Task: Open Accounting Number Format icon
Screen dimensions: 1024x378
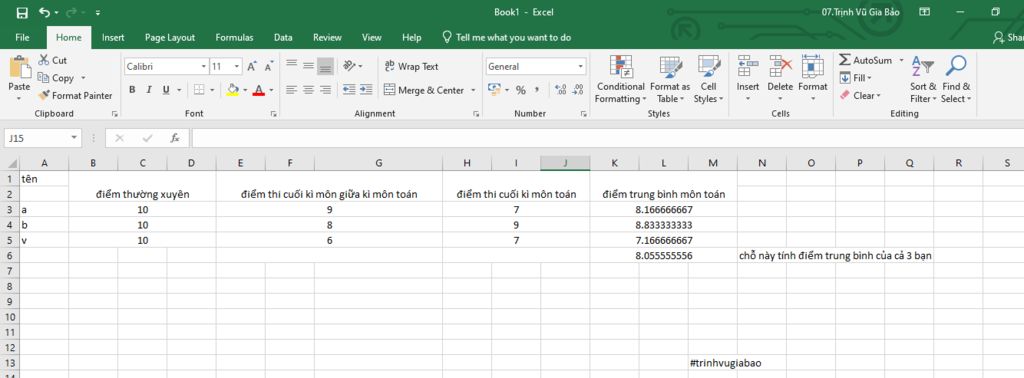Action: pyautogui.click(x=494, y=89)
